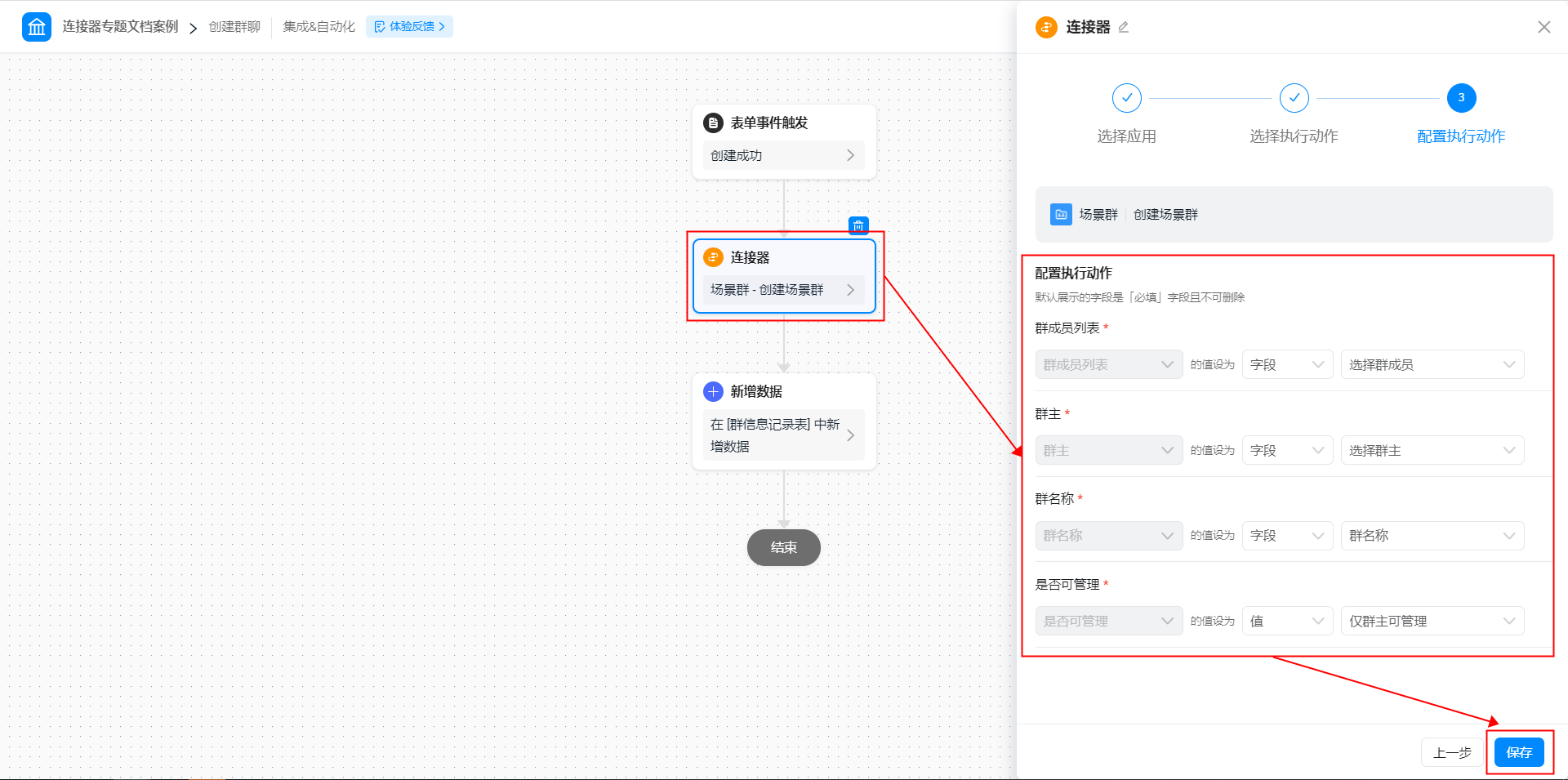This screenshot has height=780, width=1568.
Task: Close the connector configuration panel
Action: pos(1543,27)
